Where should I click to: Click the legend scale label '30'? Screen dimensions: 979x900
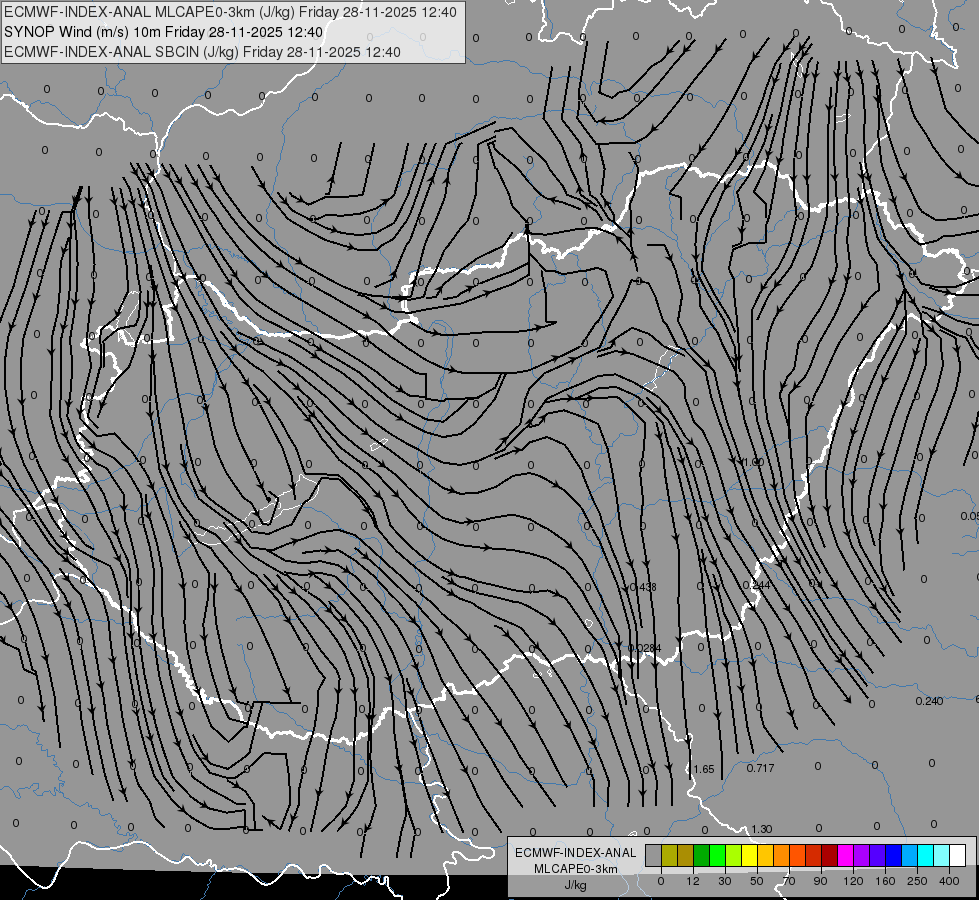pos(725,881)
